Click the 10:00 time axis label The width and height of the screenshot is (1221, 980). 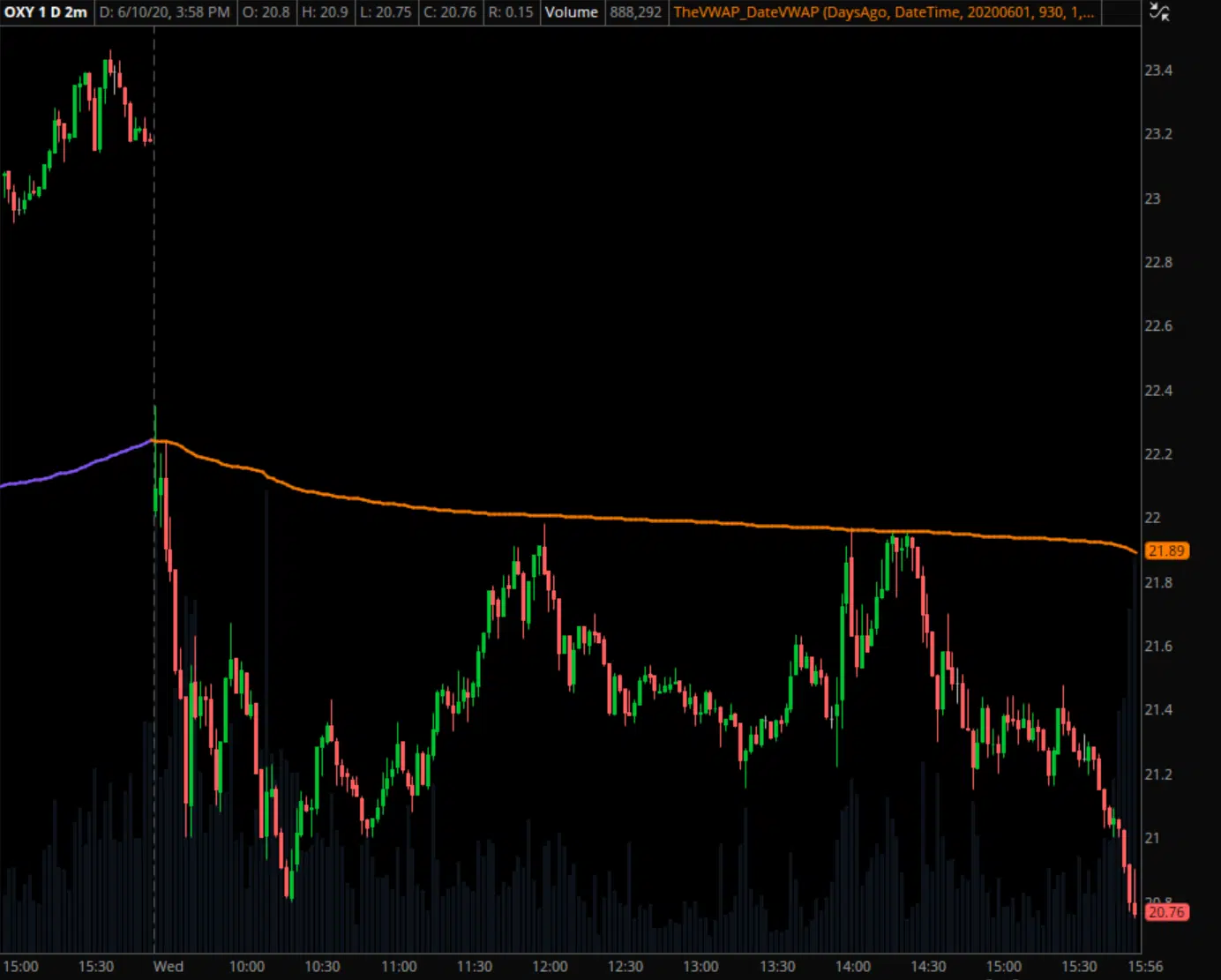[247, 967]
